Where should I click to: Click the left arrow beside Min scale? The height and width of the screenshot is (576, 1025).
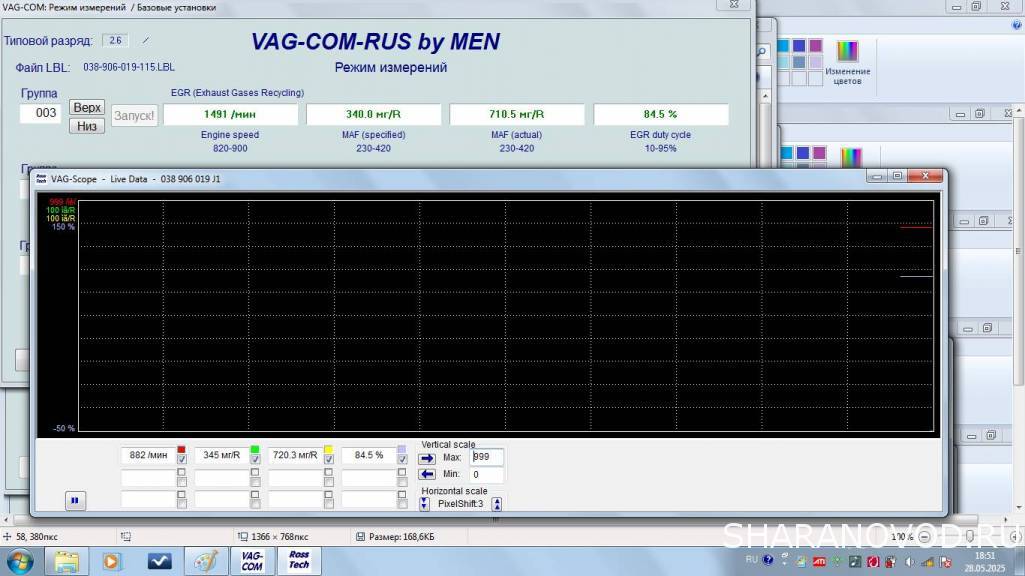pos(427,474)
